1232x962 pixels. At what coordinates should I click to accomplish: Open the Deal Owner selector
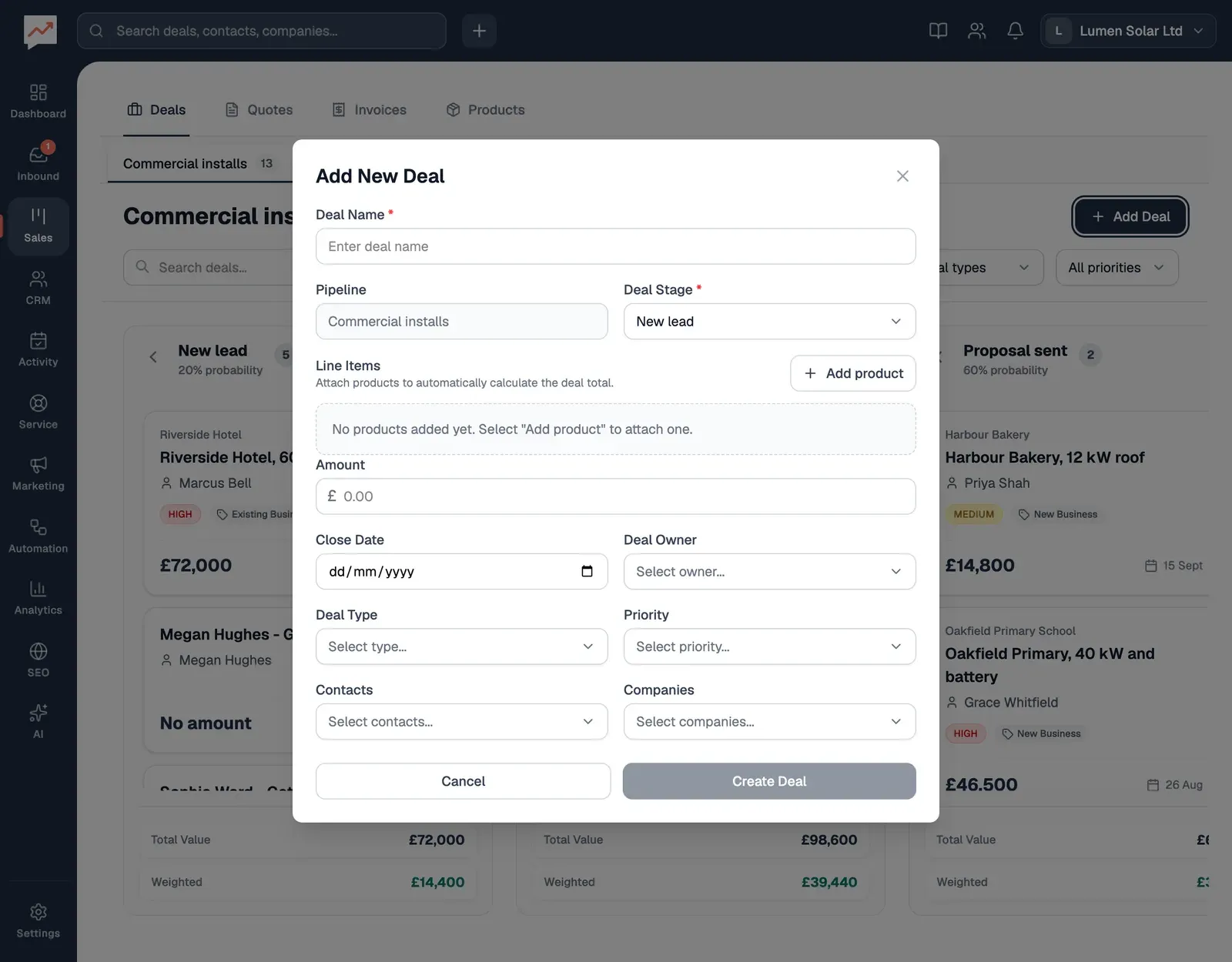[769, 571]
